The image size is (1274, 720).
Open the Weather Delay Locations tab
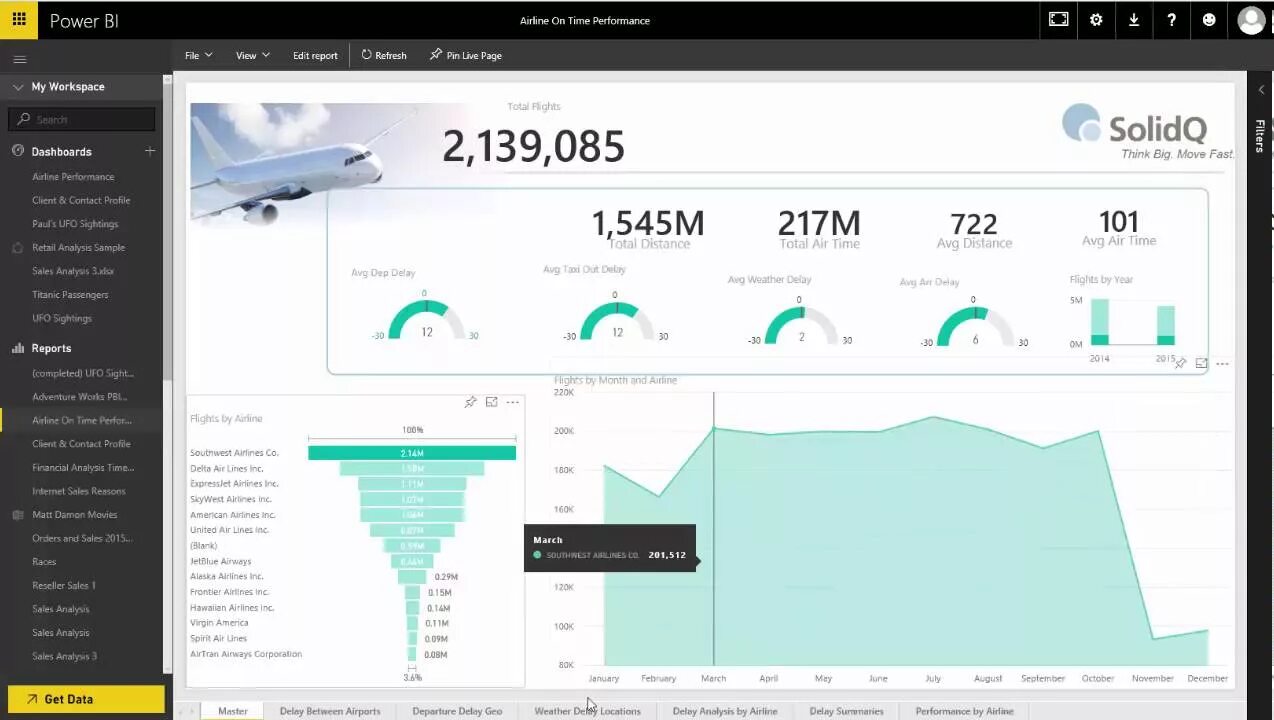(x=587, y=711)
